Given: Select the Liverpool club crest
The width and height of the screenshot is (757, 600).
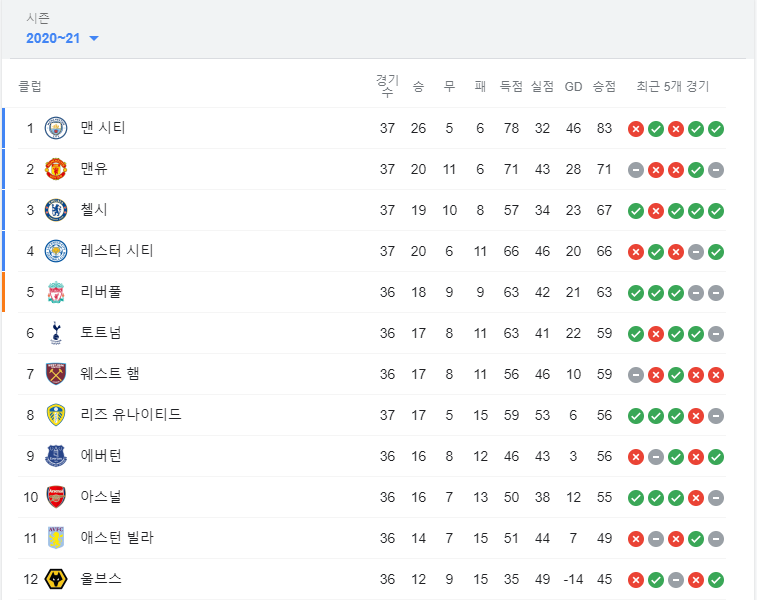Looking at the screenshot, I should pos(56,292).
